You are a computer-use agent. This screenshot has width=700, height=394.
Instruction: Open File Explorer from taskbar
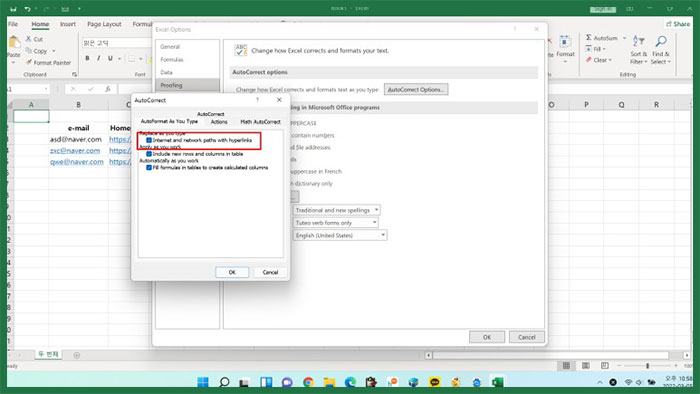pyautogui.click(x=329, y=382)
